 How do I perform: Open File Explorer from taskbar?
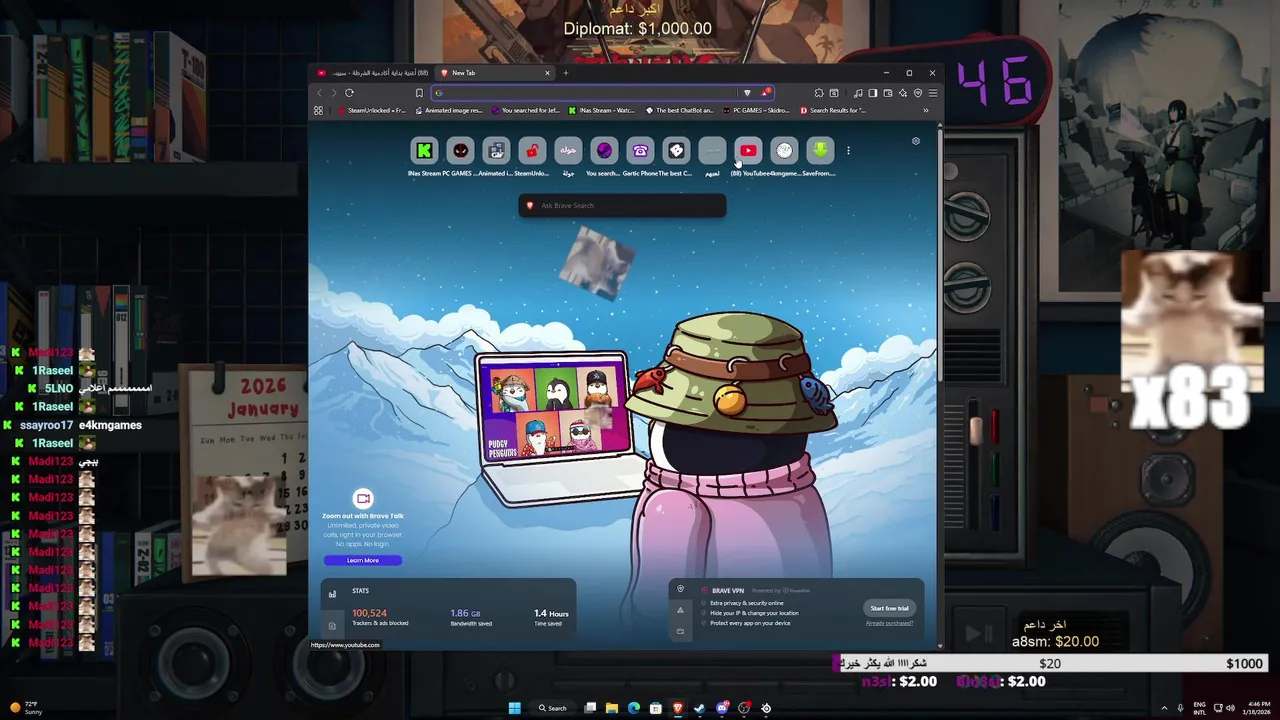[611, 708]
